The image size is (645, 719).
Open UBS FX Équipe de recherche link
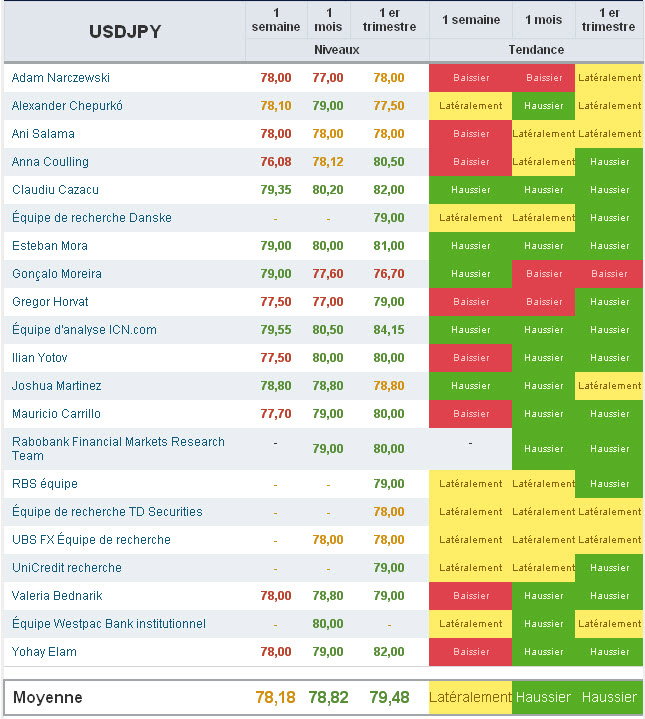(x=91, y=539)
